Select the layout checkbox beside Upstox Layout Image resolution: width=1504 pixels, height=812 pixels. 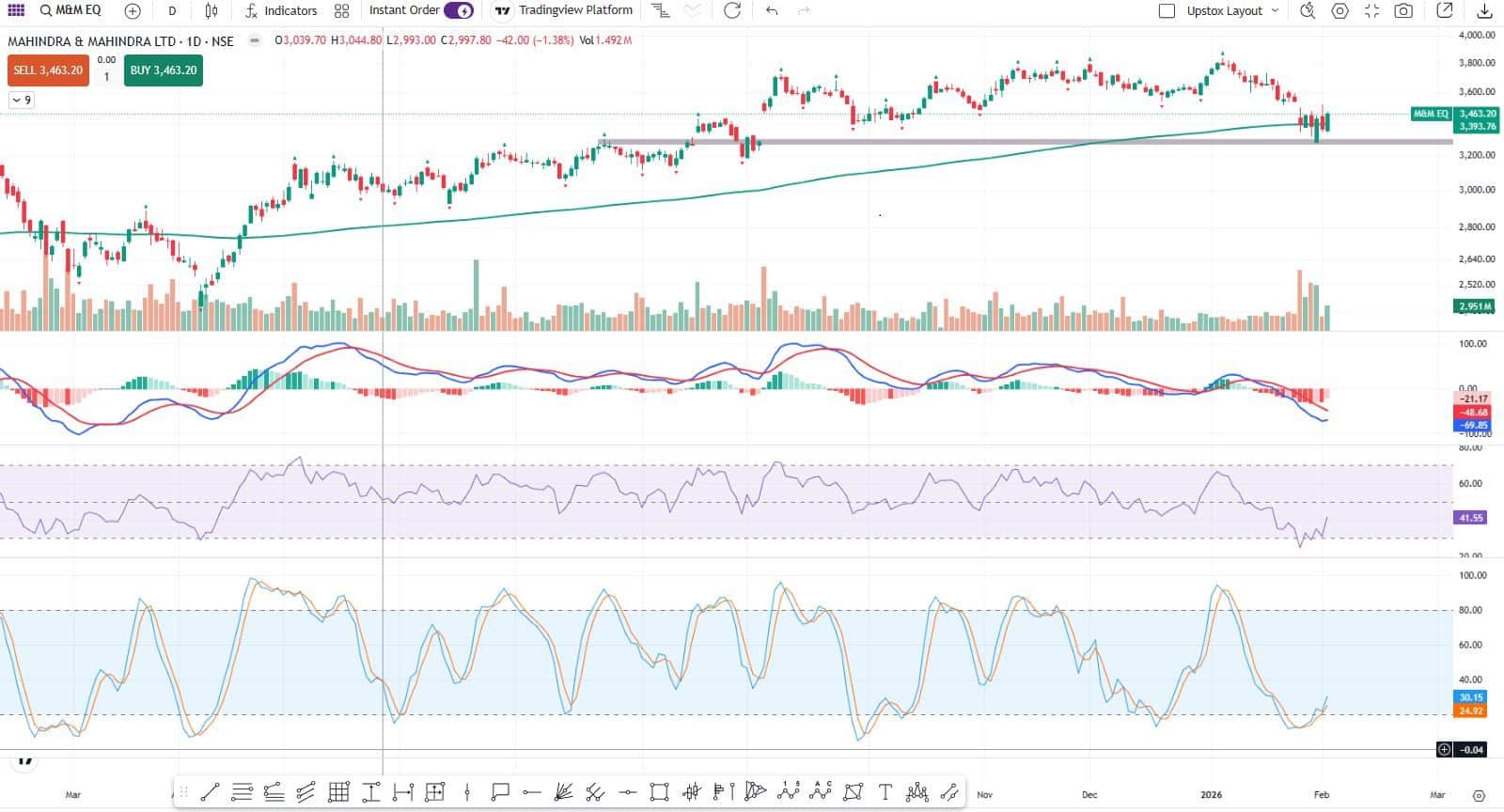click(1167, 11)
